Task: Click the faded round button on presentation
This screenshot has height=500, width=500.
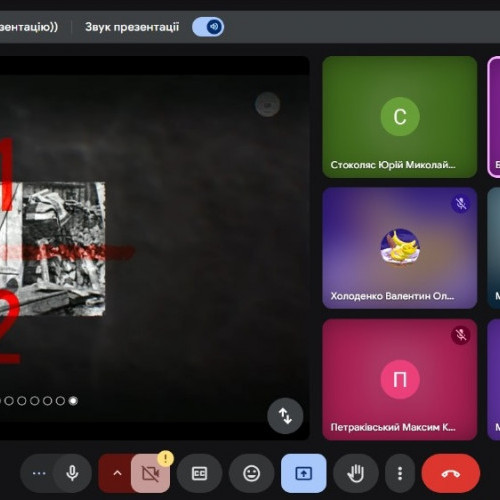Action: point(267,105)
